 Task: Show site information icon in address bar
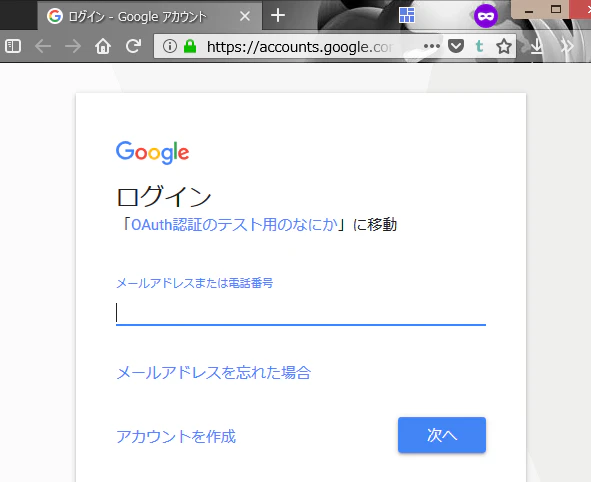tap(170, 46)
